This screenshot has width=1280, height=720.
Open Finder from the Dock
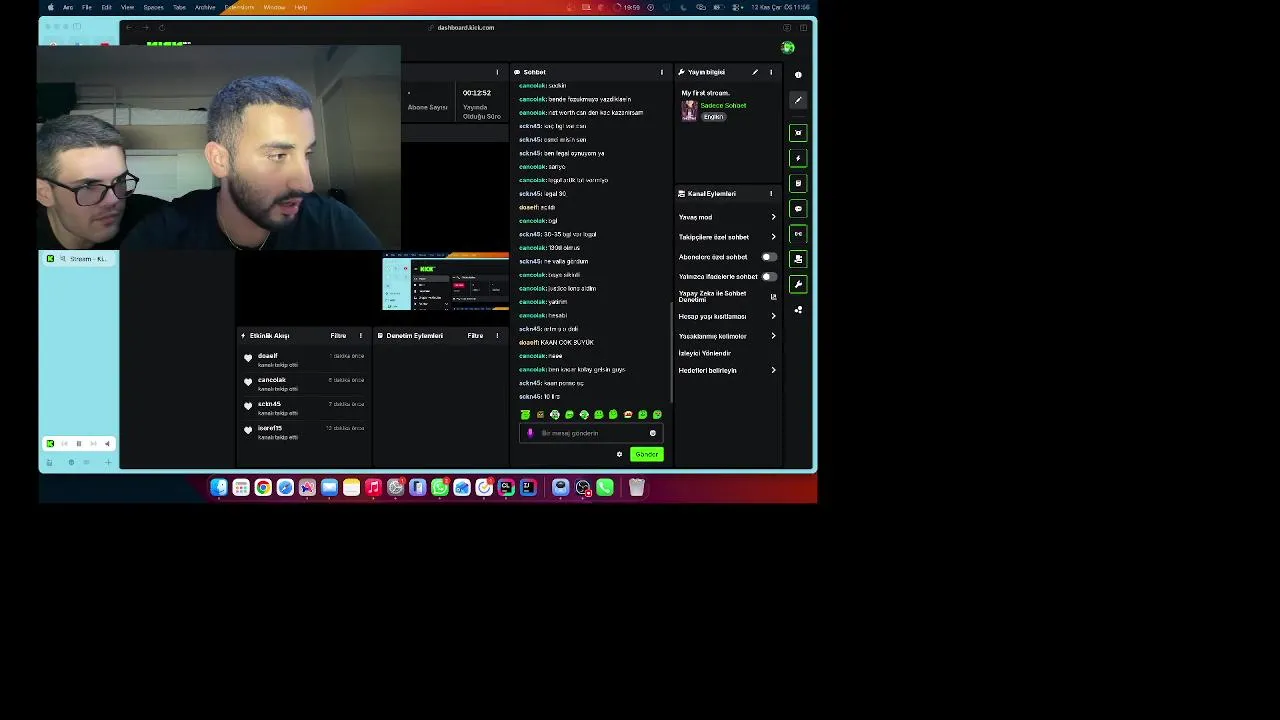point(219,488)
